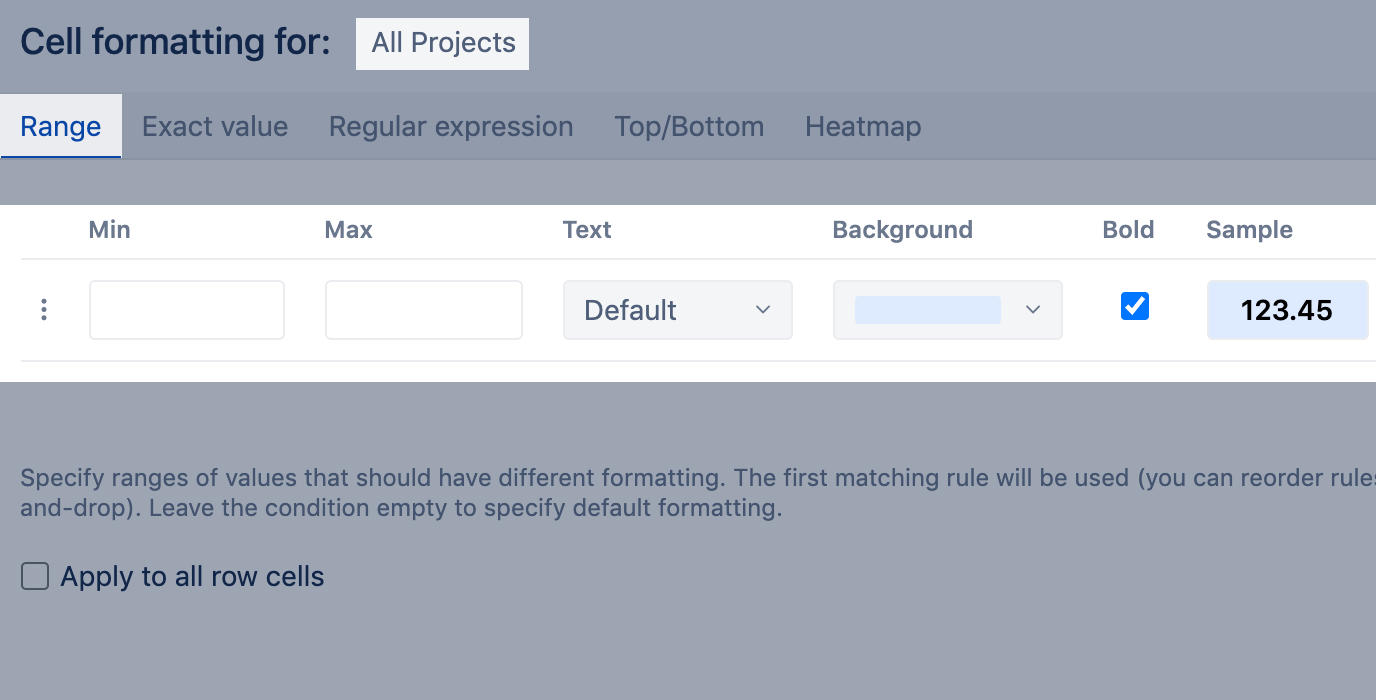Focus the Max value input field
Screen dimensions: 1376x700
click(424, 310)
